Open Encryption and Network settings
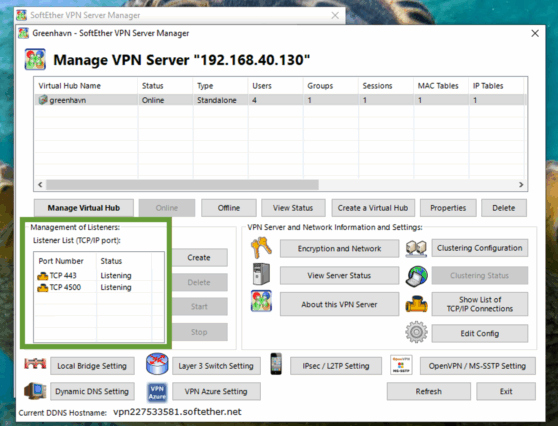This screenshot has width=558, height=426. click(x=339, y=248)
